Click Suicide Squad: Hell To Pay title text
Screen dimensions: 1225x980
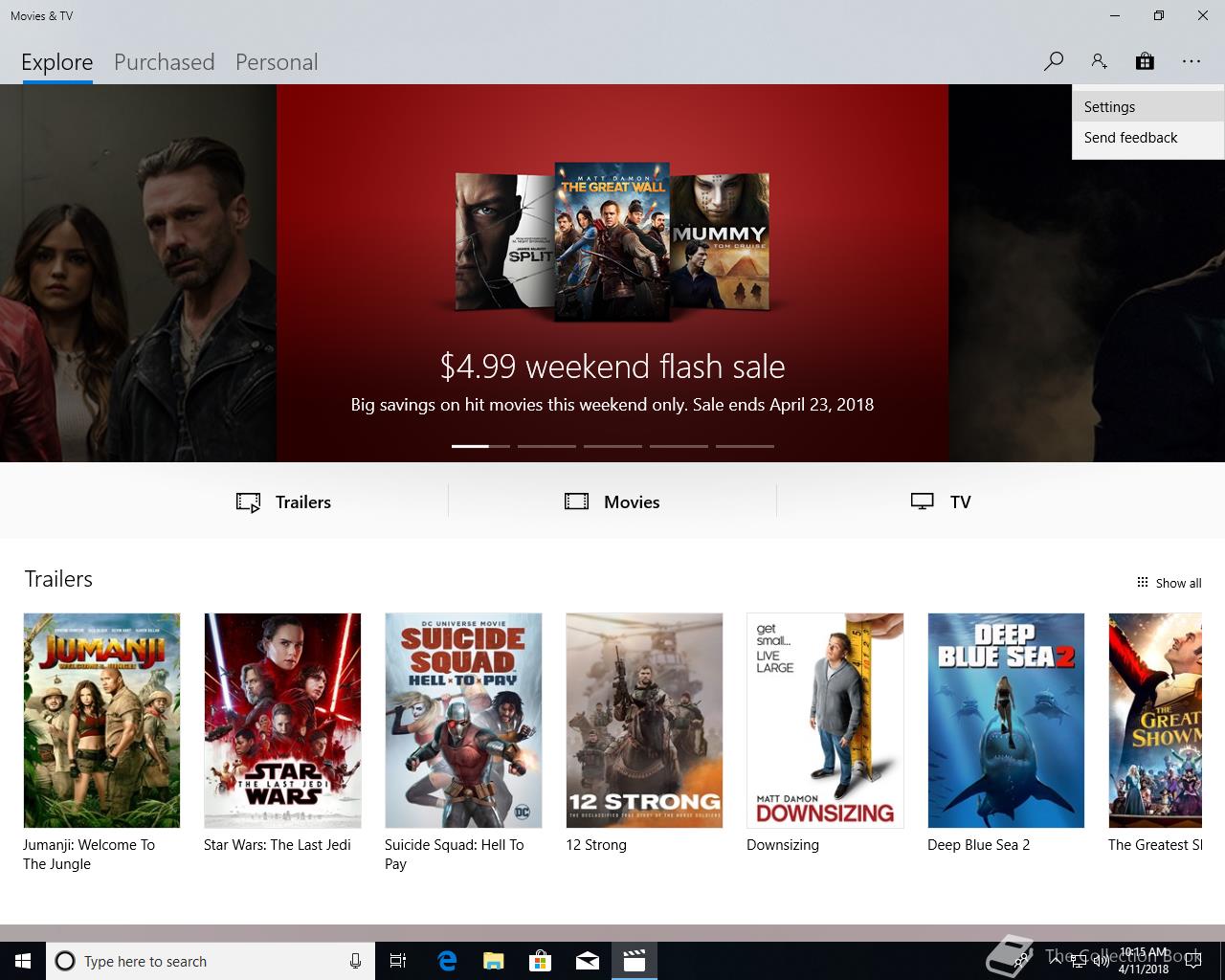455,855
